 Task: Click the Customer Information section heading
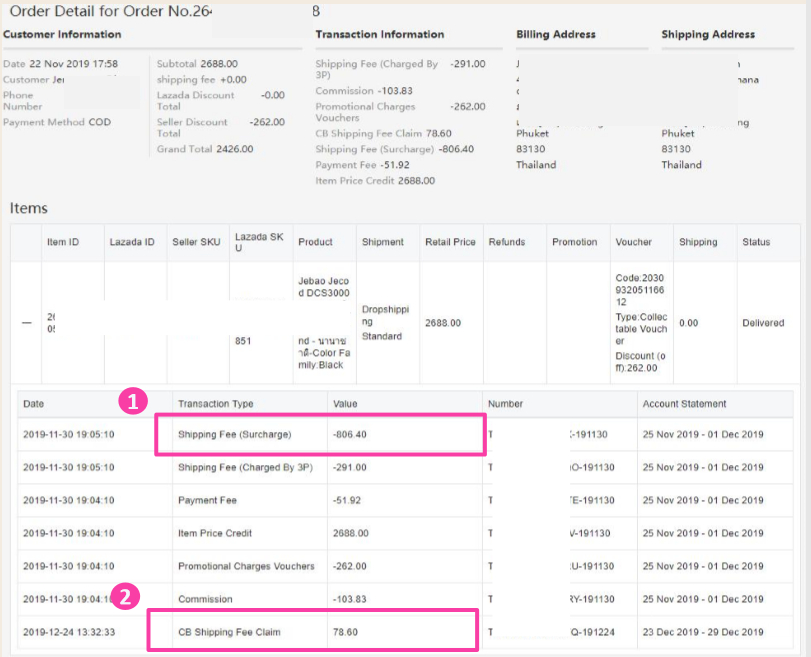[62, 34]
